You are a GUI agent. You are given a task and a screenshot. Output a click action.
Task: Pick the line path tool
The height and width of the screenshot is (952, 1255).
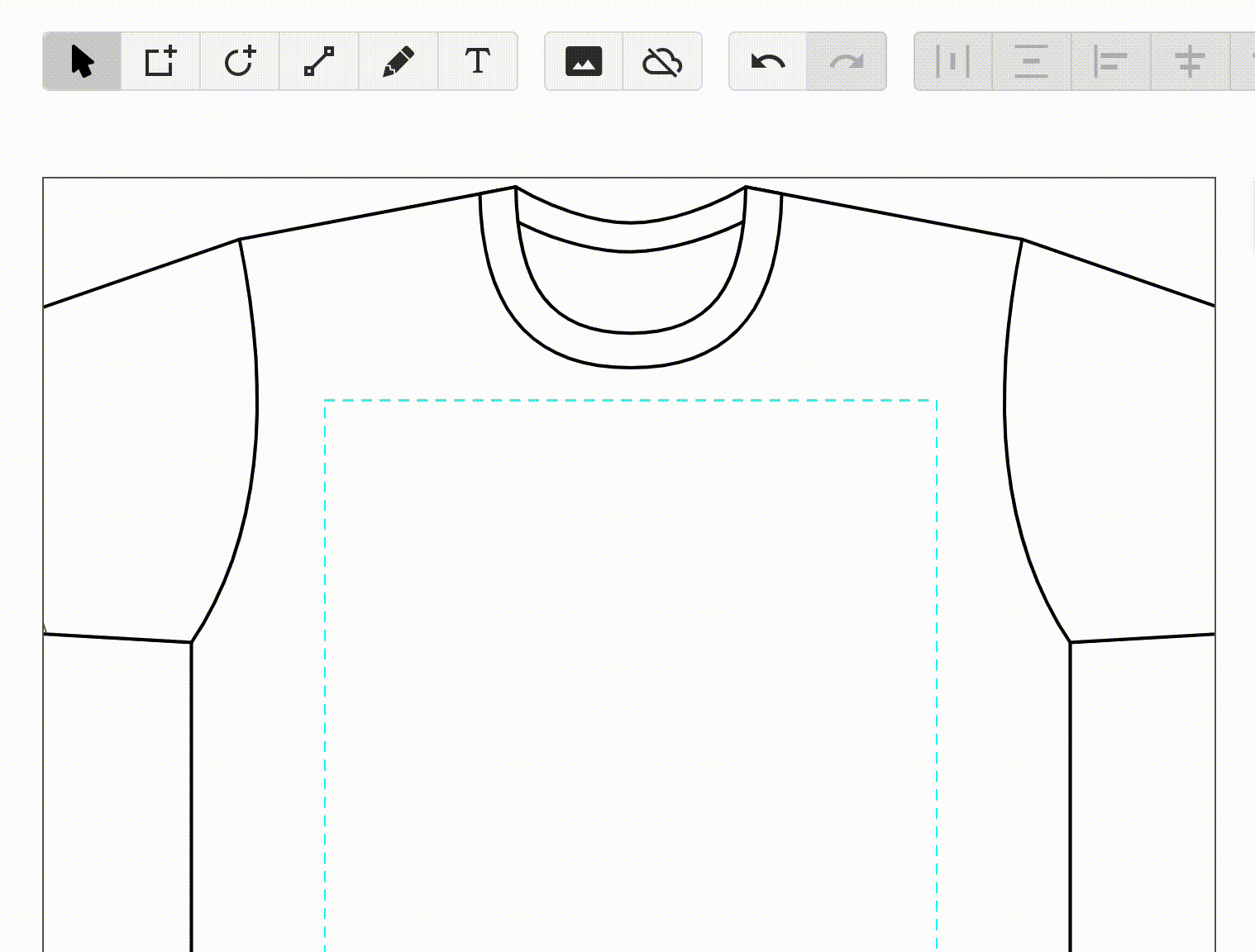point(319,61)
